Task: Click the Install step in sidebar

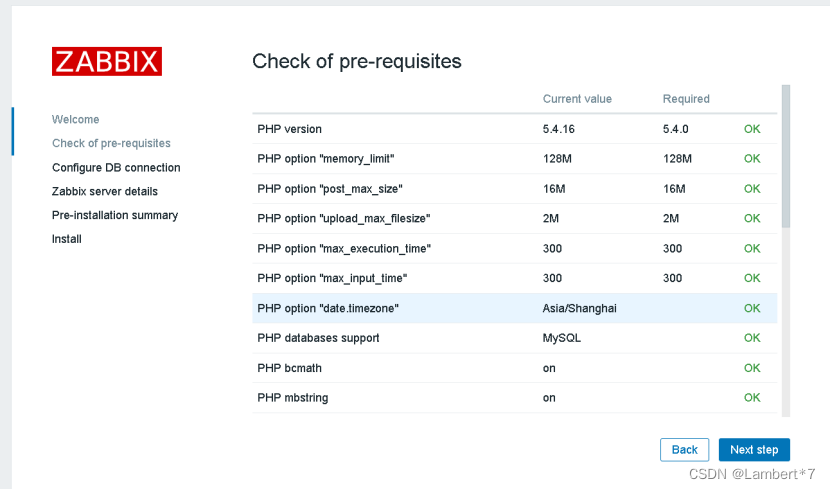Action: (x=67, y=239)
